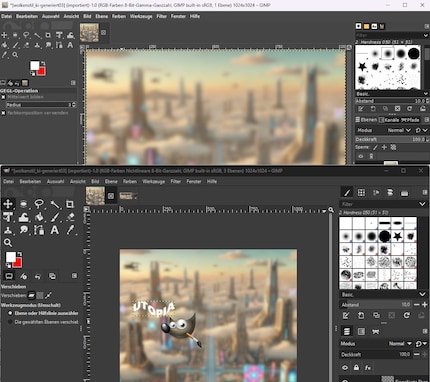This screenshot has width=430, height=382.
Task: Select the Paintbrush tool in lower window
Action: (x=55, y=217)
